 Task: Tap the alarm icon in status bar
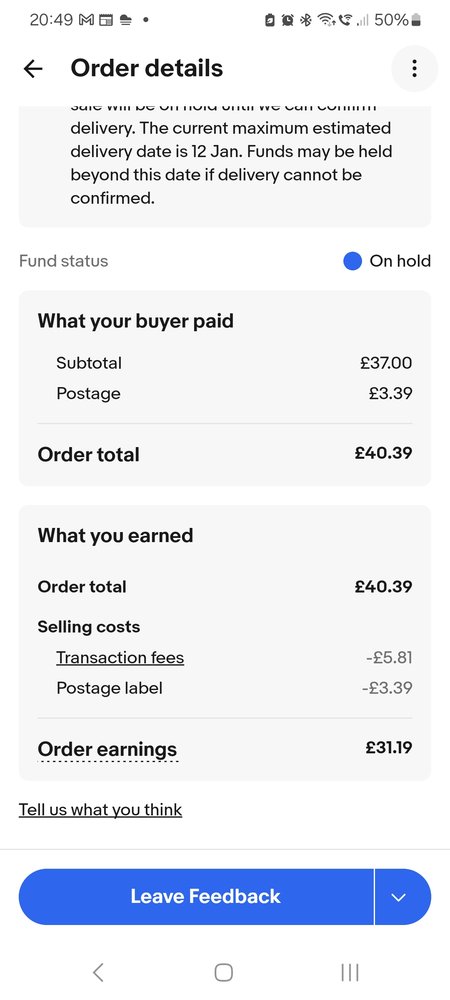point(287,20)
